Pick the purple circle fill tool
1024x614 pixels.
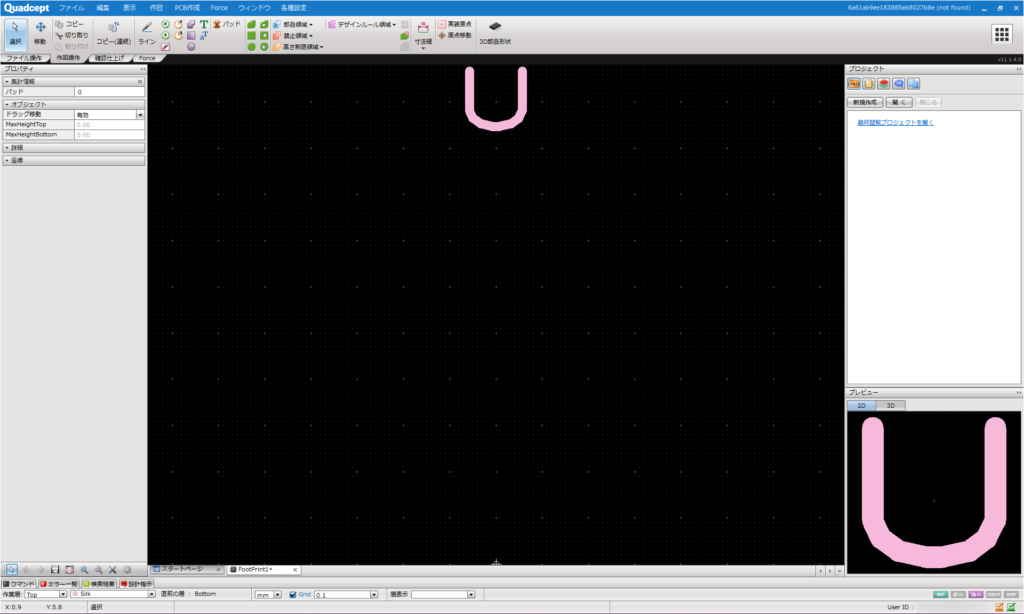(191, 46)
